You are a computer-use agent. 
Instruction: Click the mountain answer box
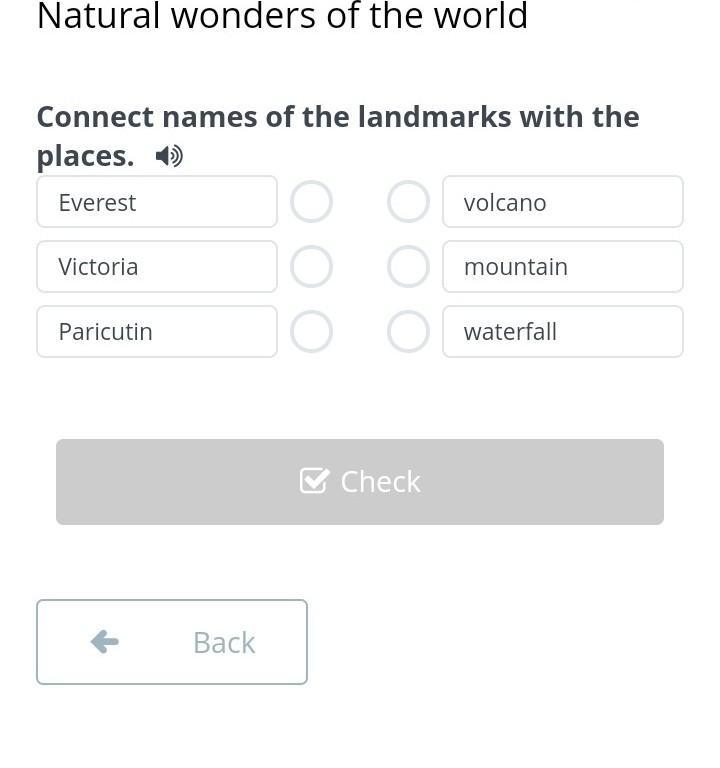click(x=563, y=267)
